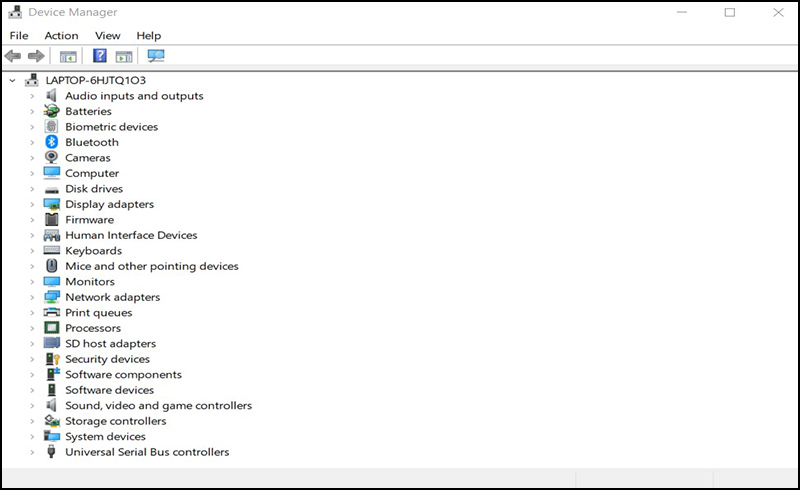Click the Forward arrow toolbar icon
800x490 pixels.
click(x=36, y=56)
